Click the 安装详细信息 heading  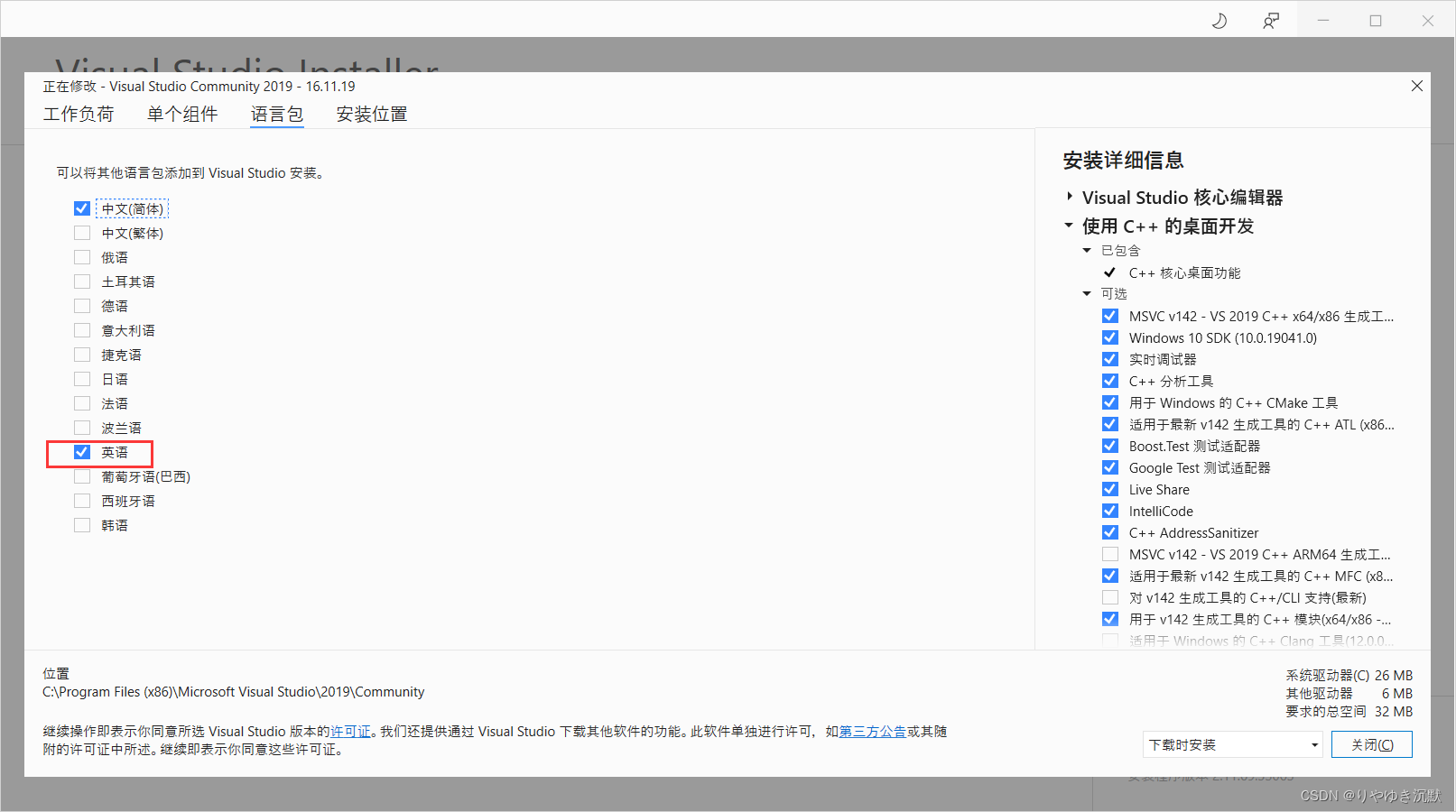(1123, 161)
